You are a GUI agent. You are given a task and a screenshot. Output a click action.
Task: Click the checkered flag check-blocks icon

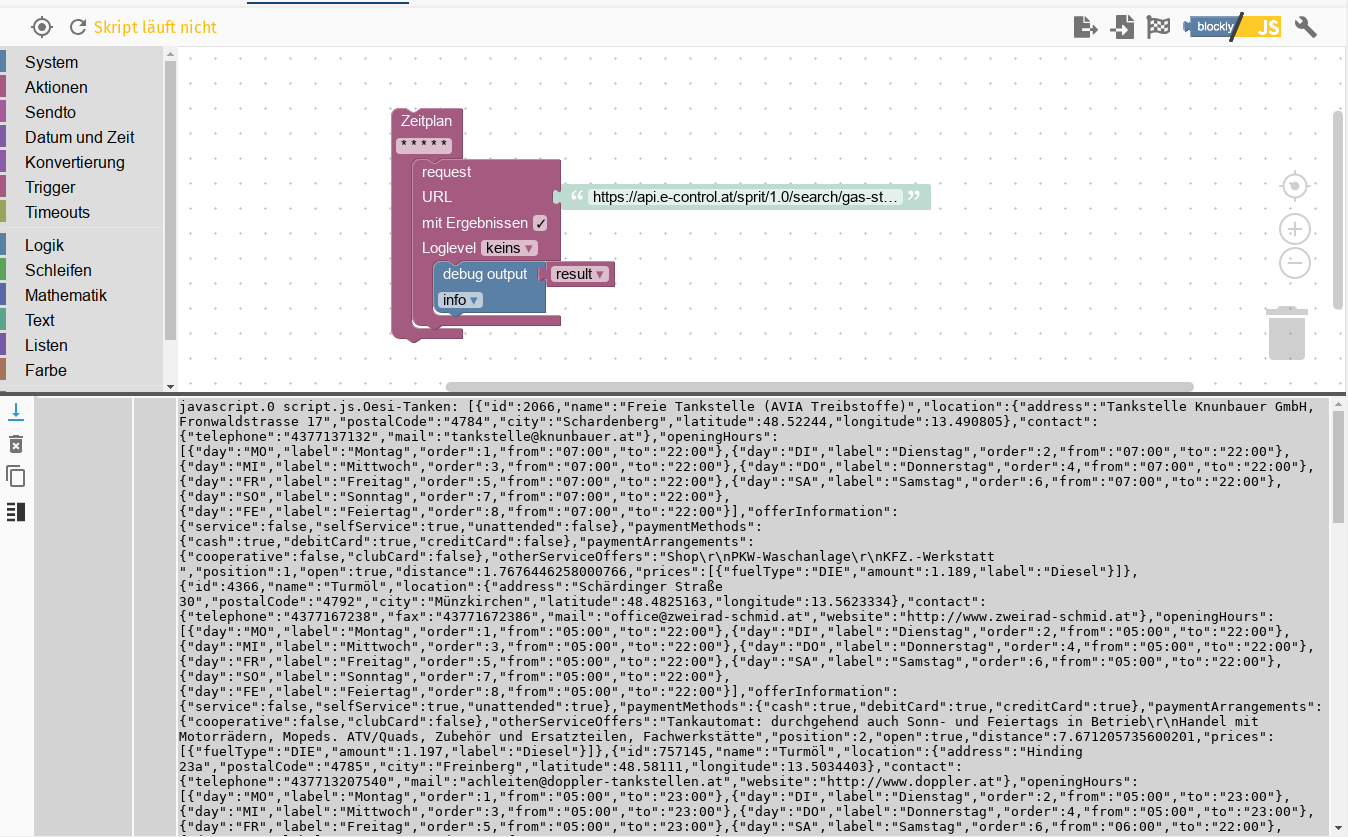click(1158, 27)
